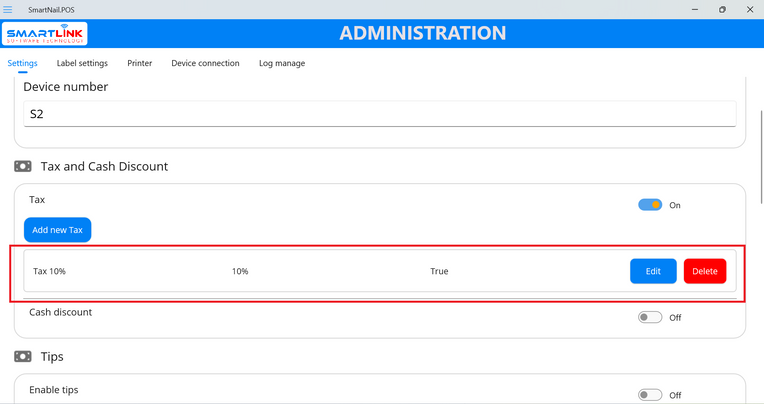Switch to the Settings tab

[x=22, y=63]
